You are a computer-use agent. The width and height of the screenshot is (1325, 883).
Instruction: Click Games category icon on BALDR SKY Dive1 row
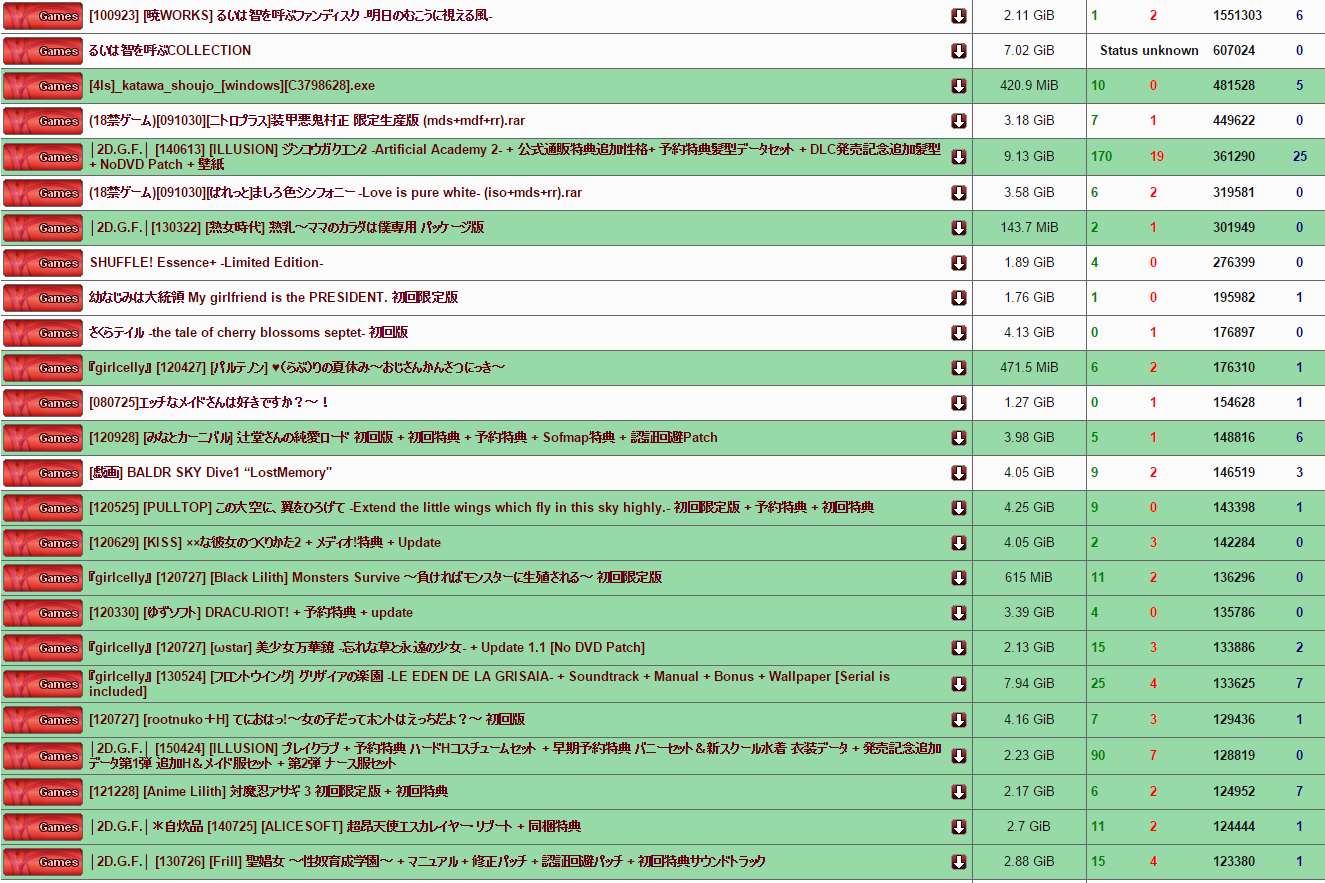[x=43, y=473]
